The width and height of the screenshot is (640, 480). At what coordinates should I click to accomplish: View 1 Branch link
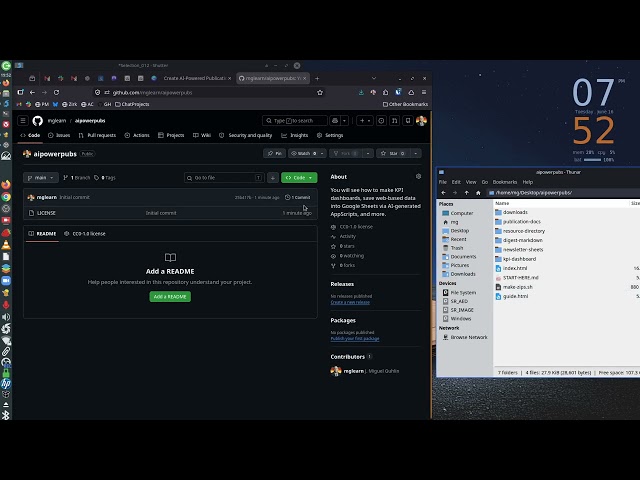pos(77,178)
